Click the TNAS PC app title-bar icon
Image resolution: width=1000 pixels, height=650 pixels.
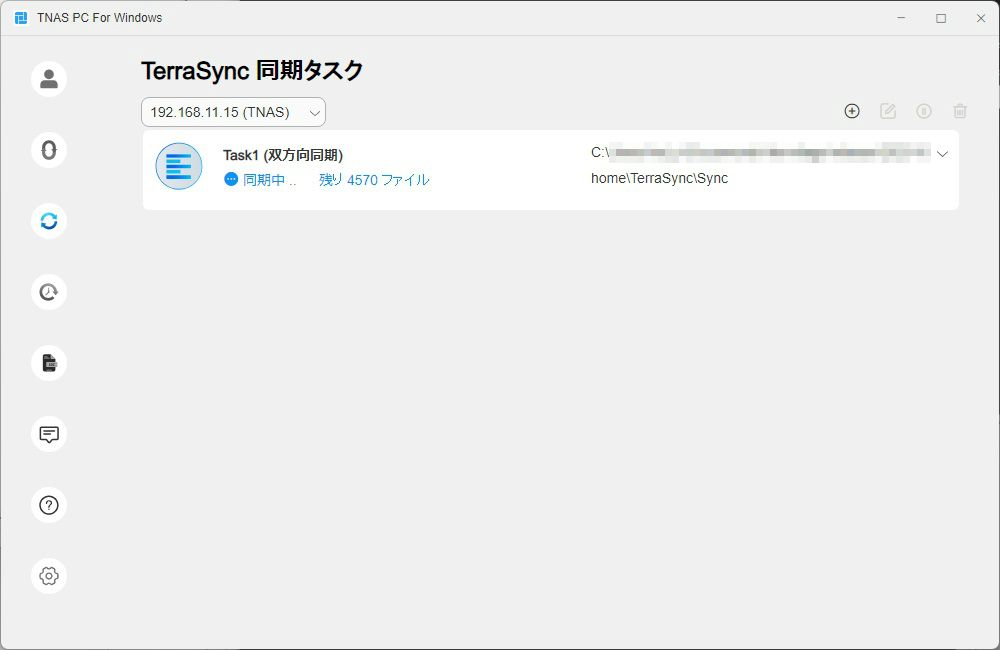[x=21, y=18]
